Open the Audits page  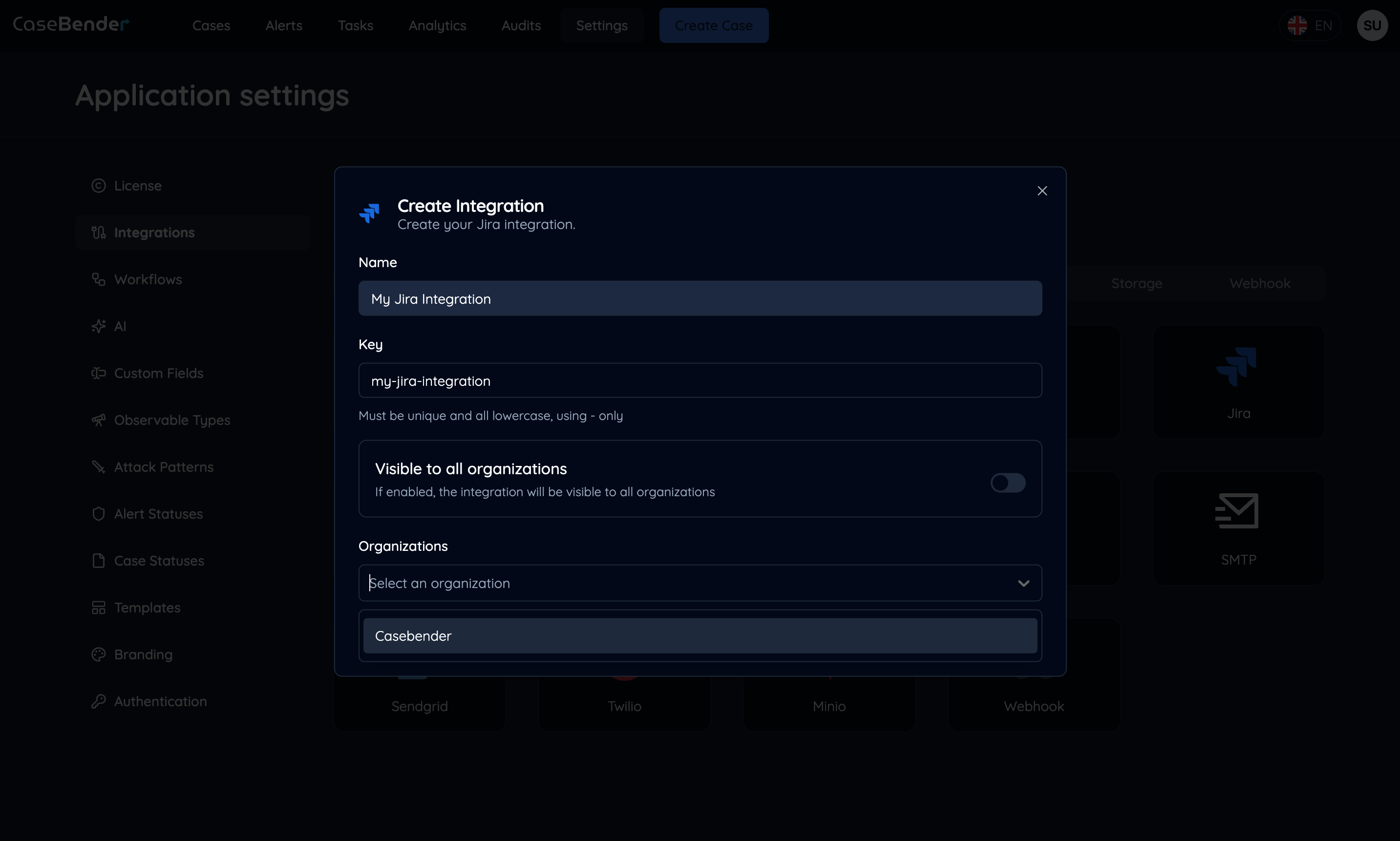click(x=521, y=25)
